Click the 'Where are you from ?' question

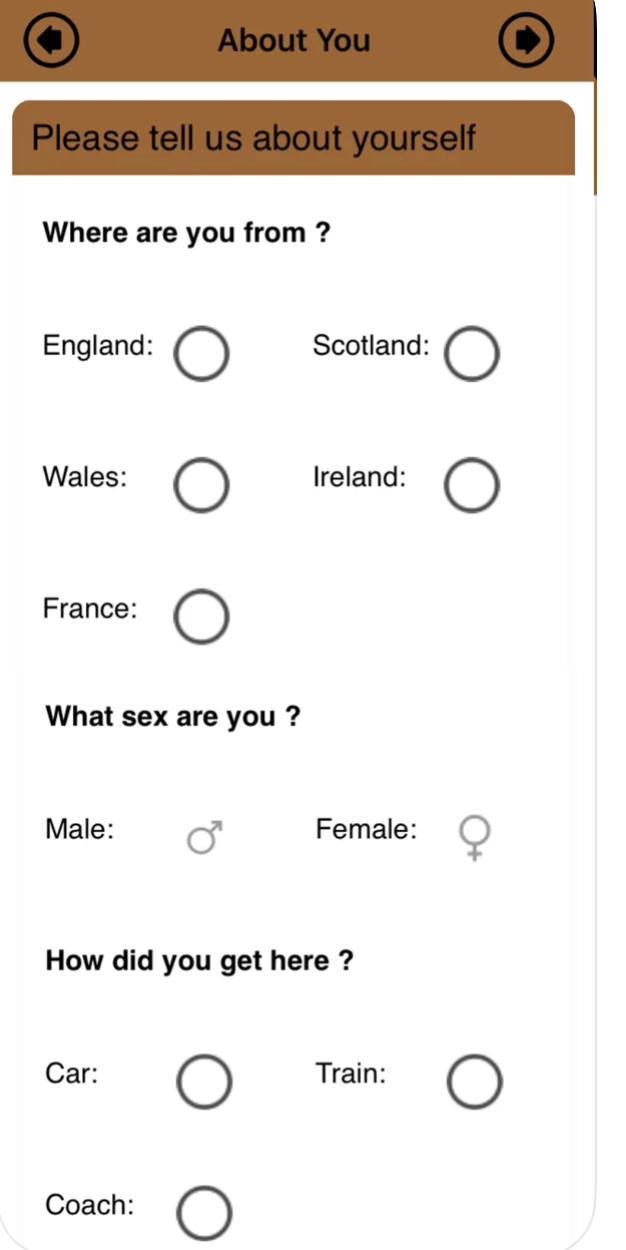point(186,233)
